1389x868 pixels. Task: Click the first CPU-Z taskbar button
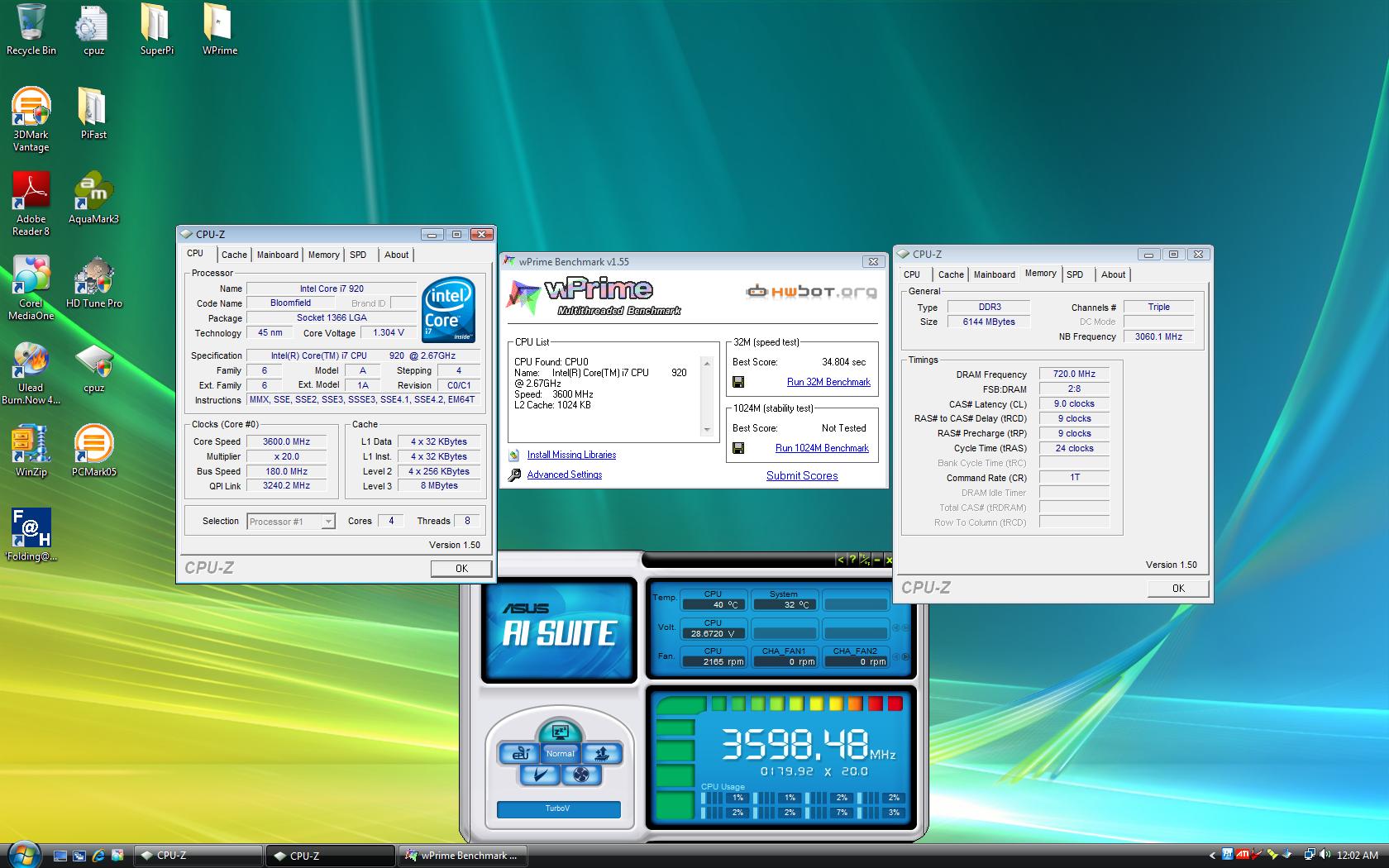click(197, 856)
